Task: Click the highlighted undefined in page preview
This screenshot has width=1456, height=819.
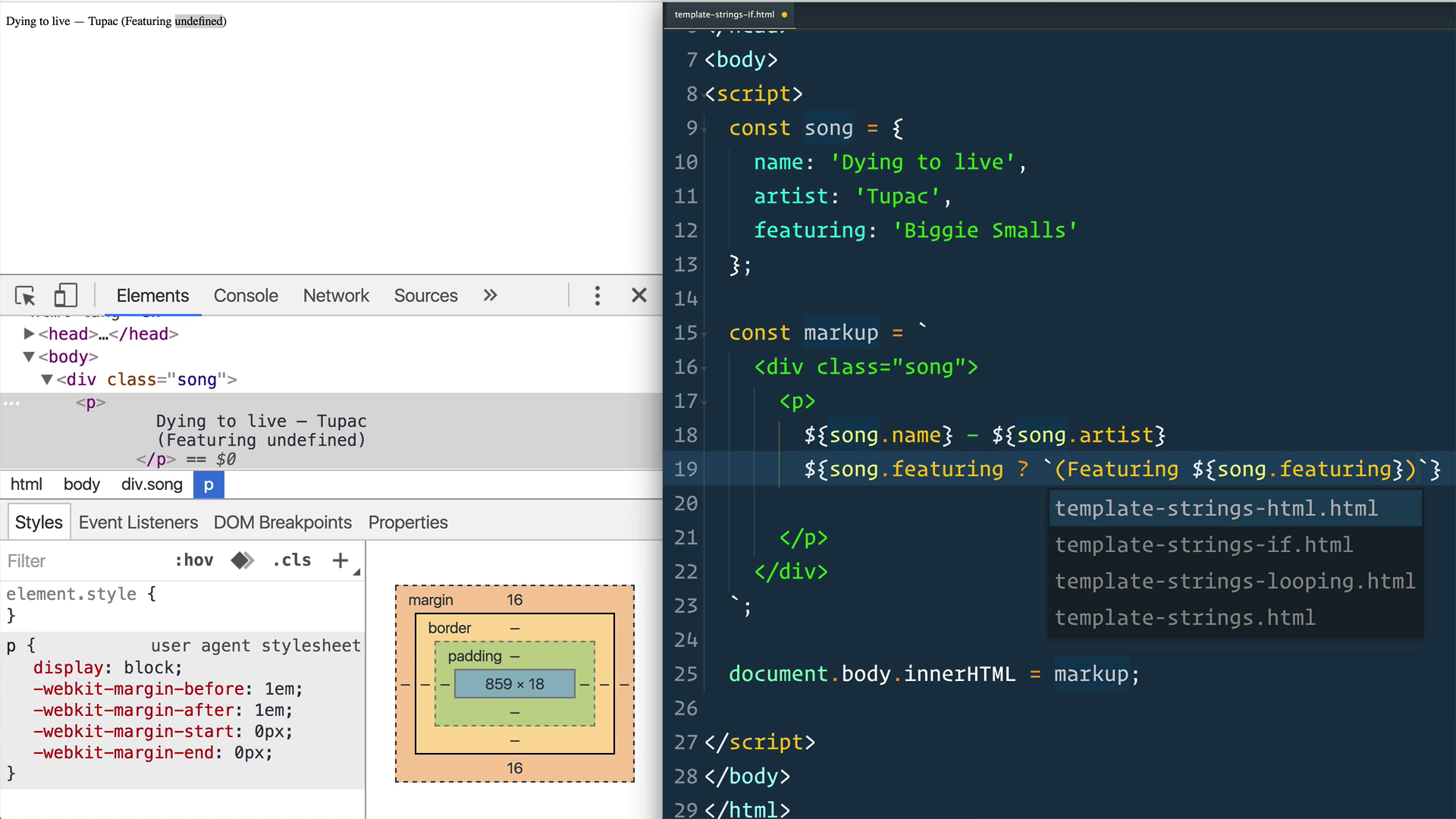Action: coord(199,21)
